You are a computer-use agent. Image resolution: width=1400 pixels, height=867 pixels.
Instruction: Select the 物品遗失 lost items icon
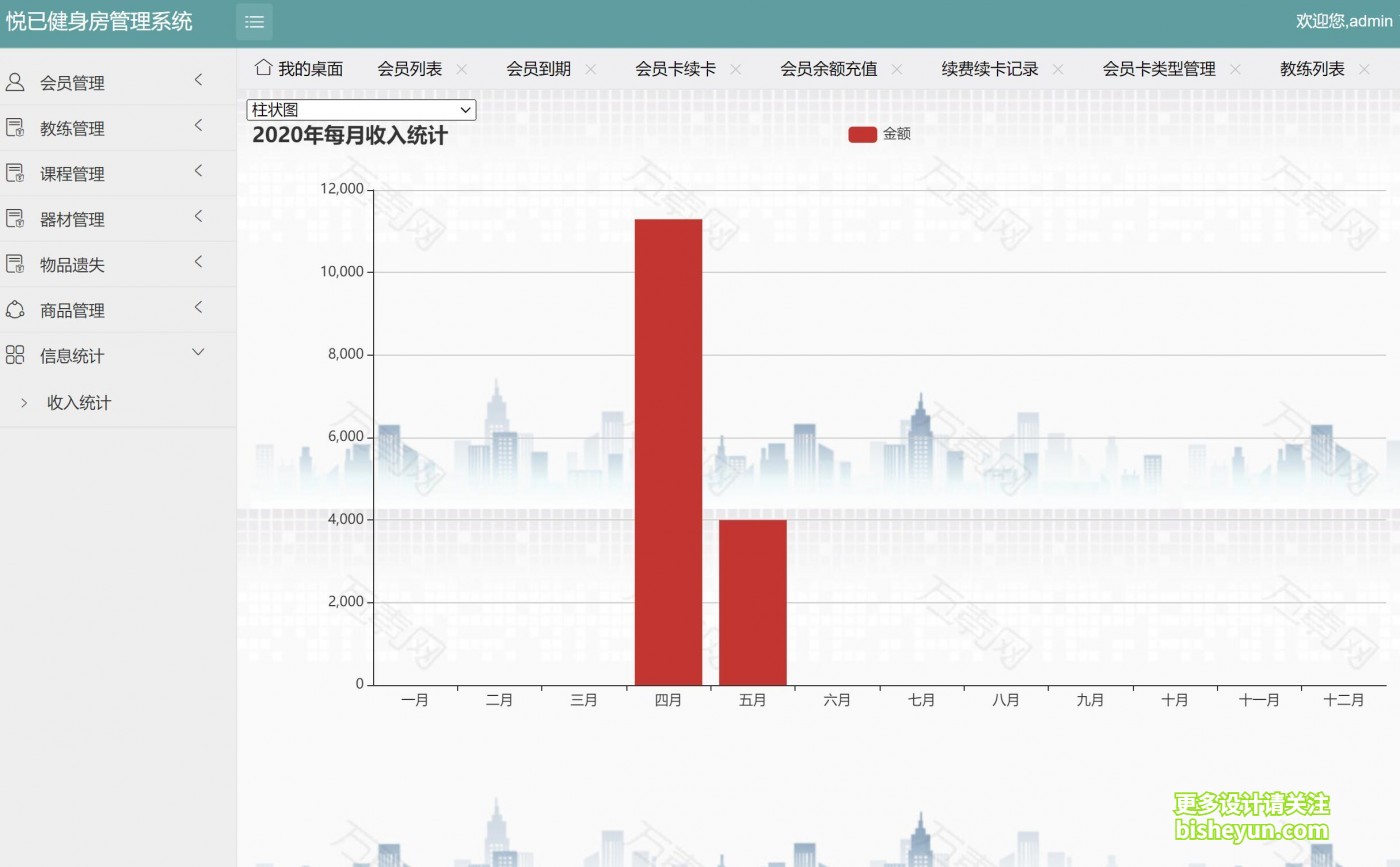[14, 263]
